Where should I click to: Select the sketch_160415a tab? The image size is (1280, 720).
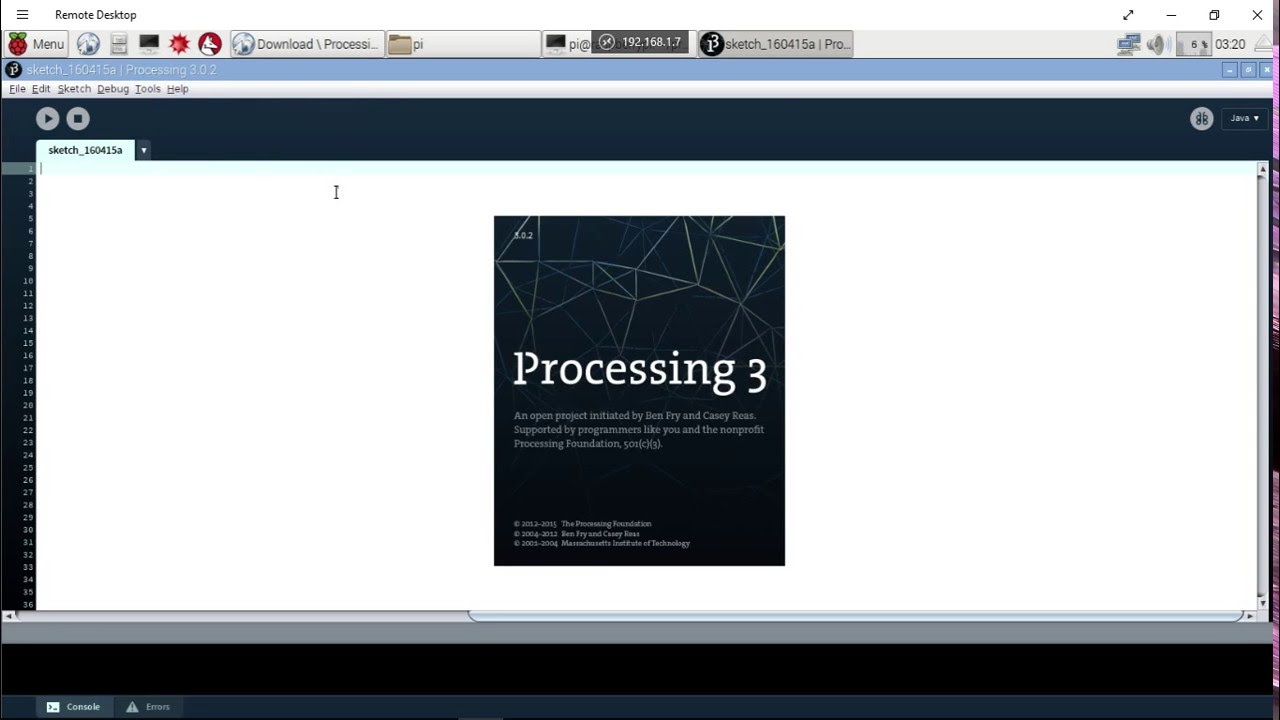[x=85, y=150]
